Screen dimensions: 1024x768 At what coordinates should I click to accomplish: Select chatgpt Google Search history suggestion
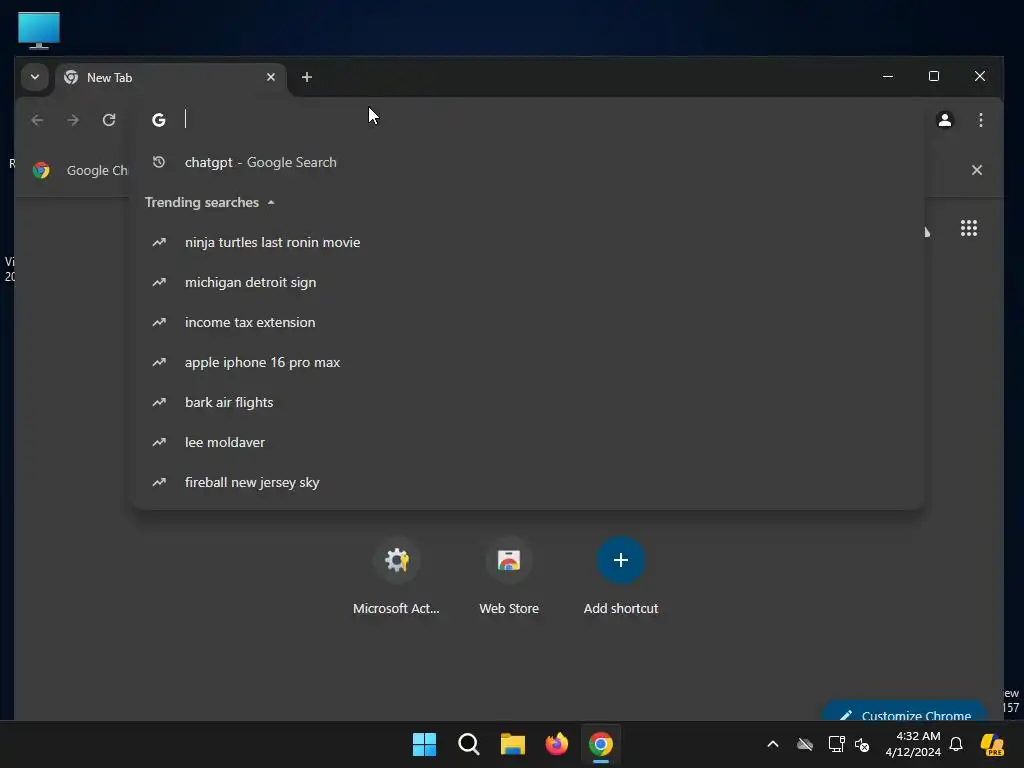528,163
